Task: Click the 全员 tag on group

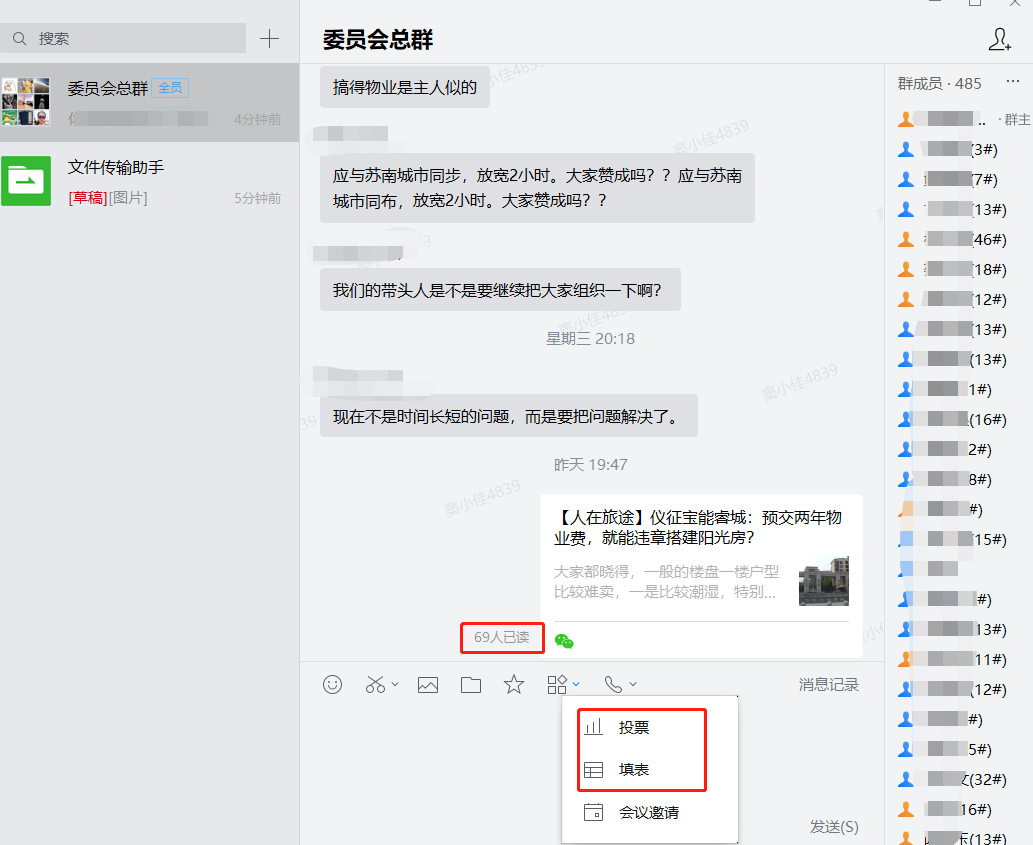Action: pos(170,88)
